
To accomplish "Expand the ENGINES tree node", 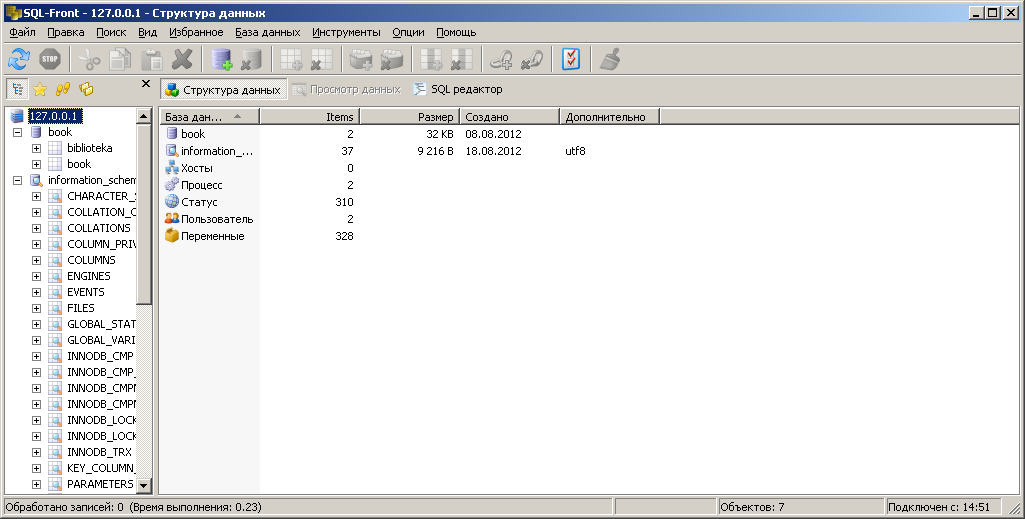I will point(37,276).
